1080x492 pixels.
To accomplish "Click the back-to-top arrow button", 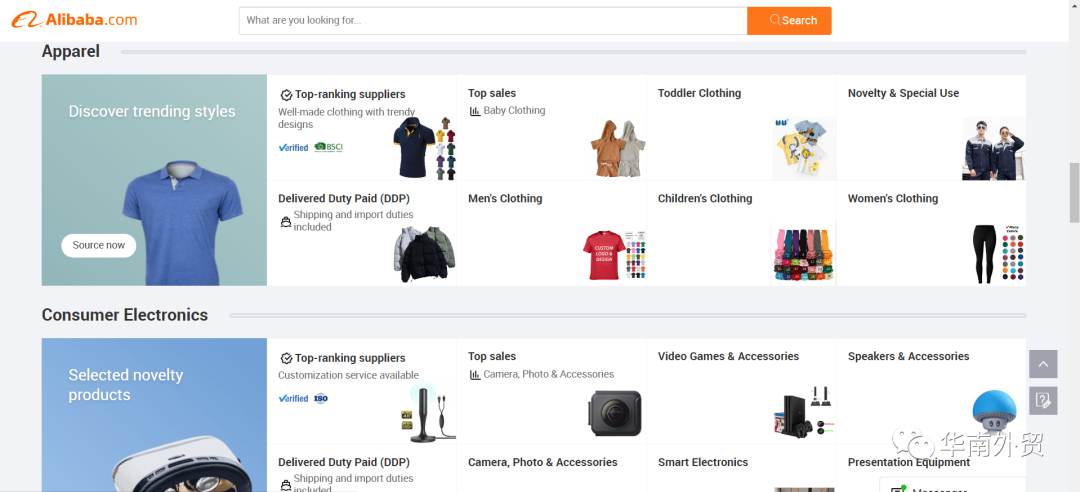I will point(1043,364).
